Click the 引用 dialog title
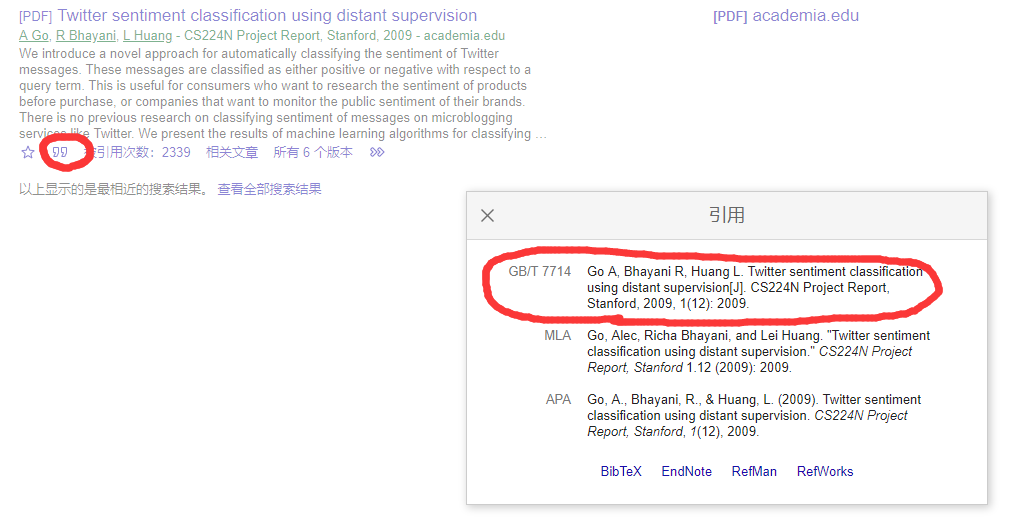This screenshot has width=1020, height=519. coord(727,215)
